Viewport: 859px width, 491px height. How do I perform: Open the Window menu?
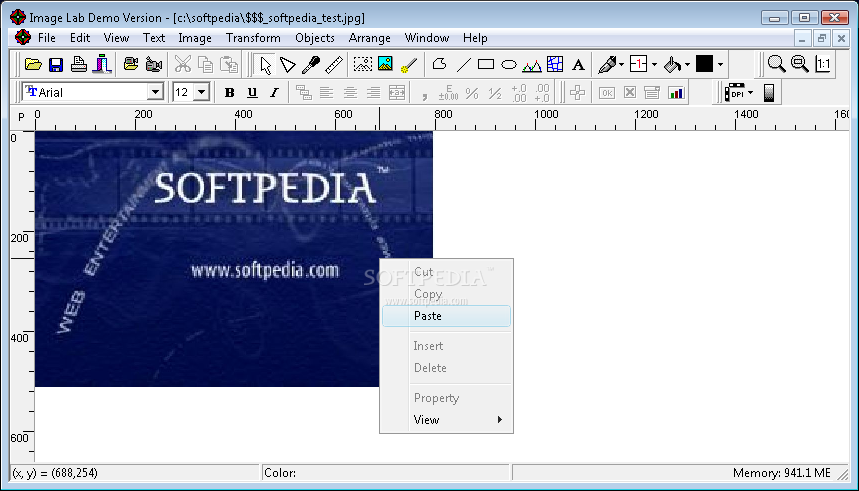[427, 38]
